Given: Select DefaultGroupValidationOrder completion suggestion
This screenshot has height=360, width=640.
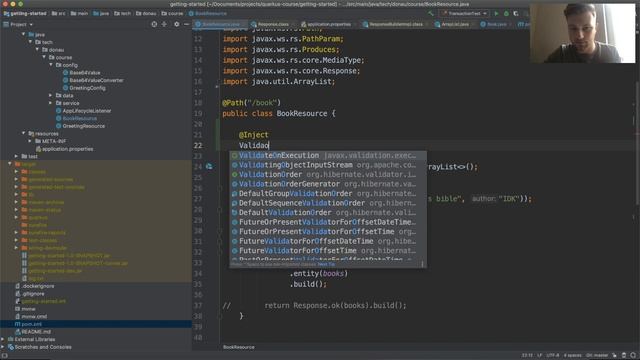Looking at the screenshot, I should pyautogui.click(x=328, y=193).
